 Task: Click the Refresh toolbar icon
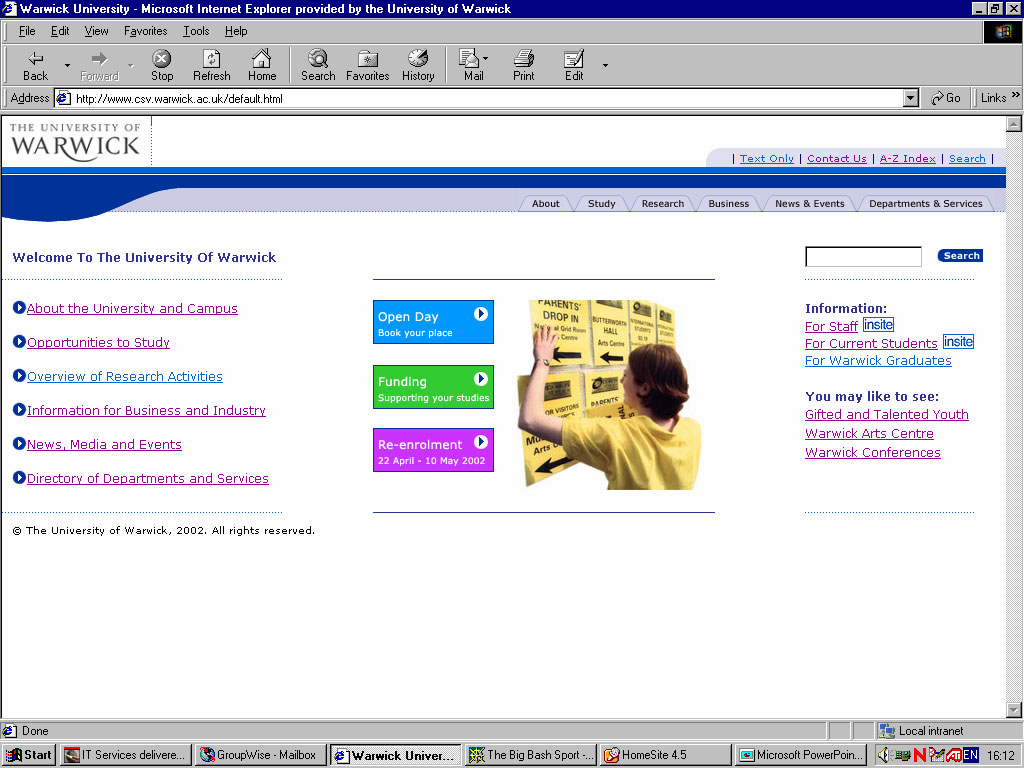pos(211,59)
